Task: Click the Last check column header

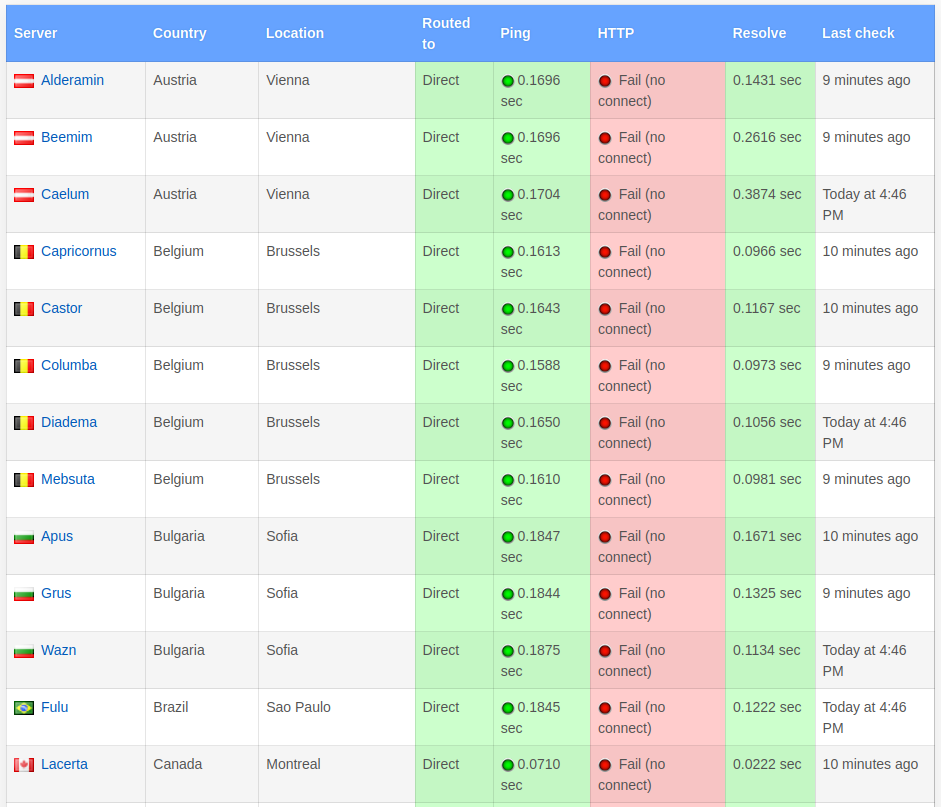Action: point(858,34)
